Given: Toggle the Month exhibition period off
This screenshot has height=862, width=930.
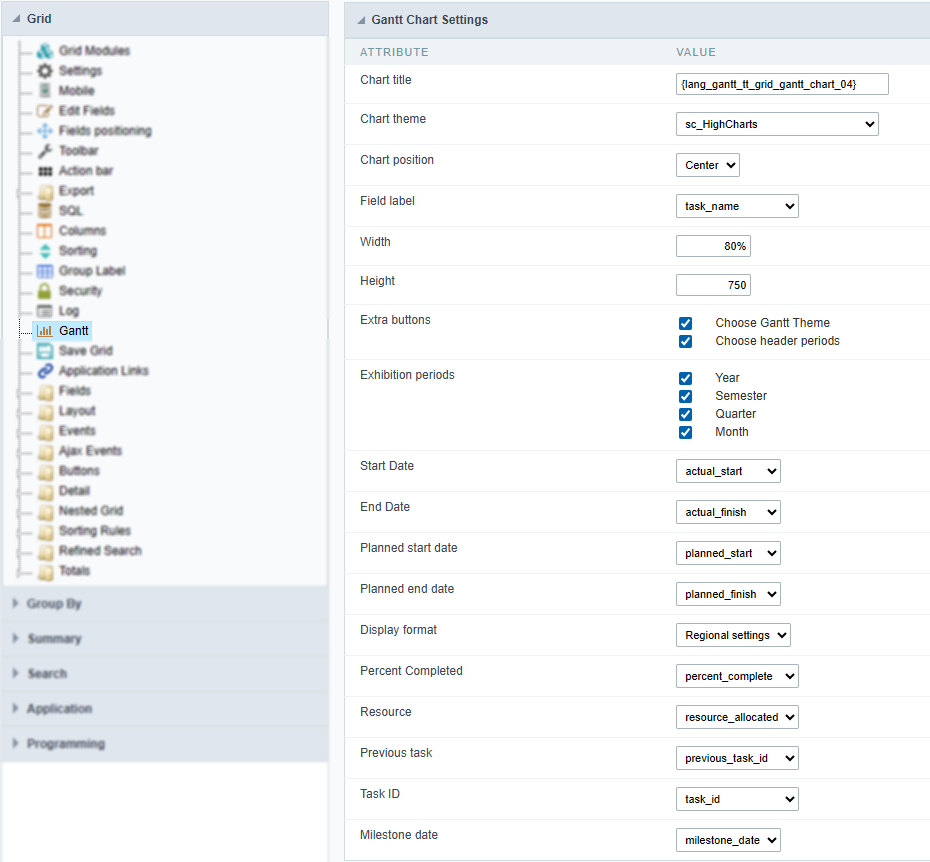Looking at the screenshot, I should [x=685, y=431].
